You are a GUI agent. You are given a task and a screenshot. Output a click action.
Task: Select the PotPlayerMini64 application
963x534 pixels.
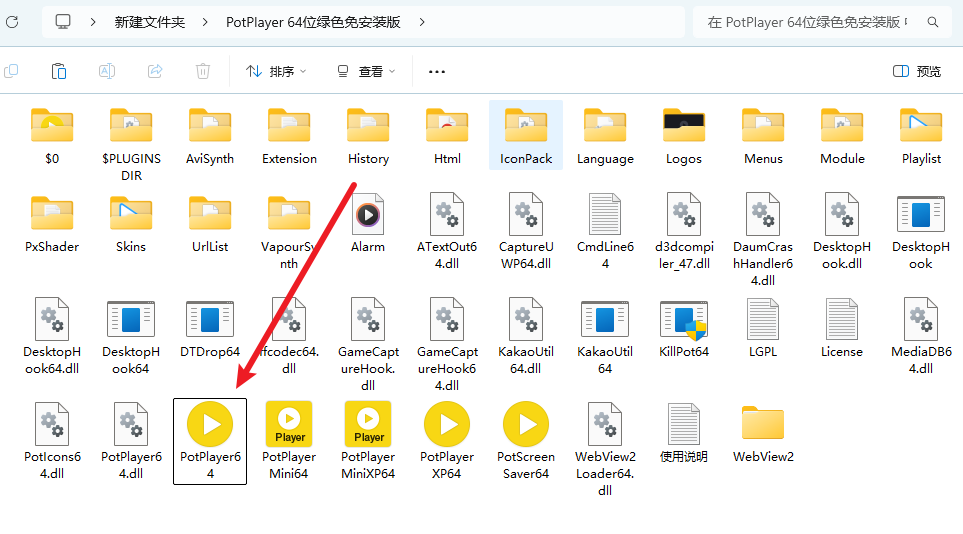(289, 442)
